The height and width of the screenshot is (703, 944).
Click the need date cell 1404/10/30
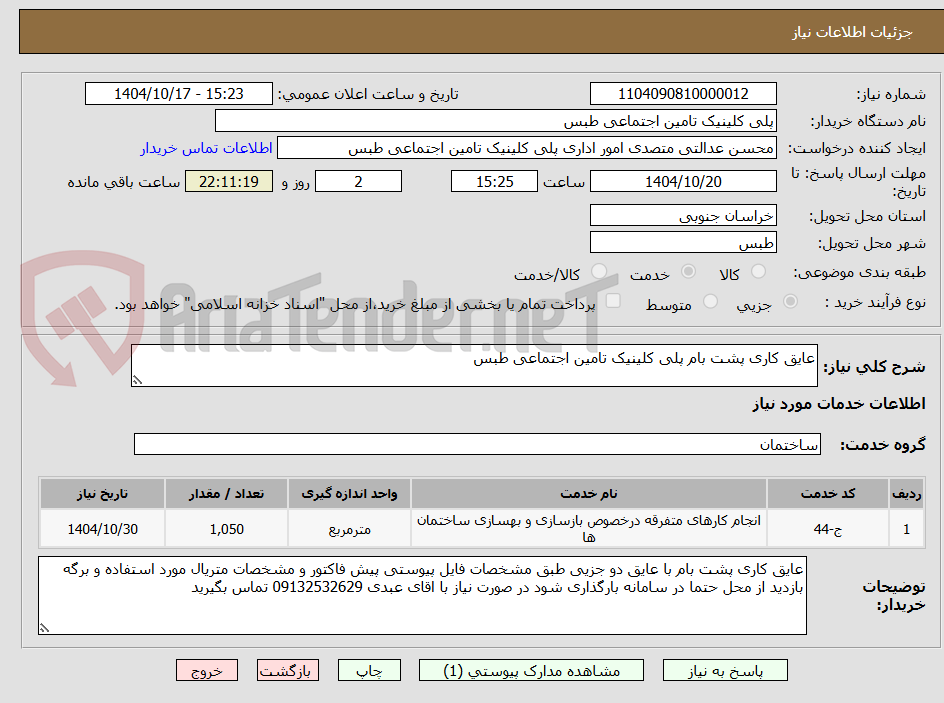[102, 528]
